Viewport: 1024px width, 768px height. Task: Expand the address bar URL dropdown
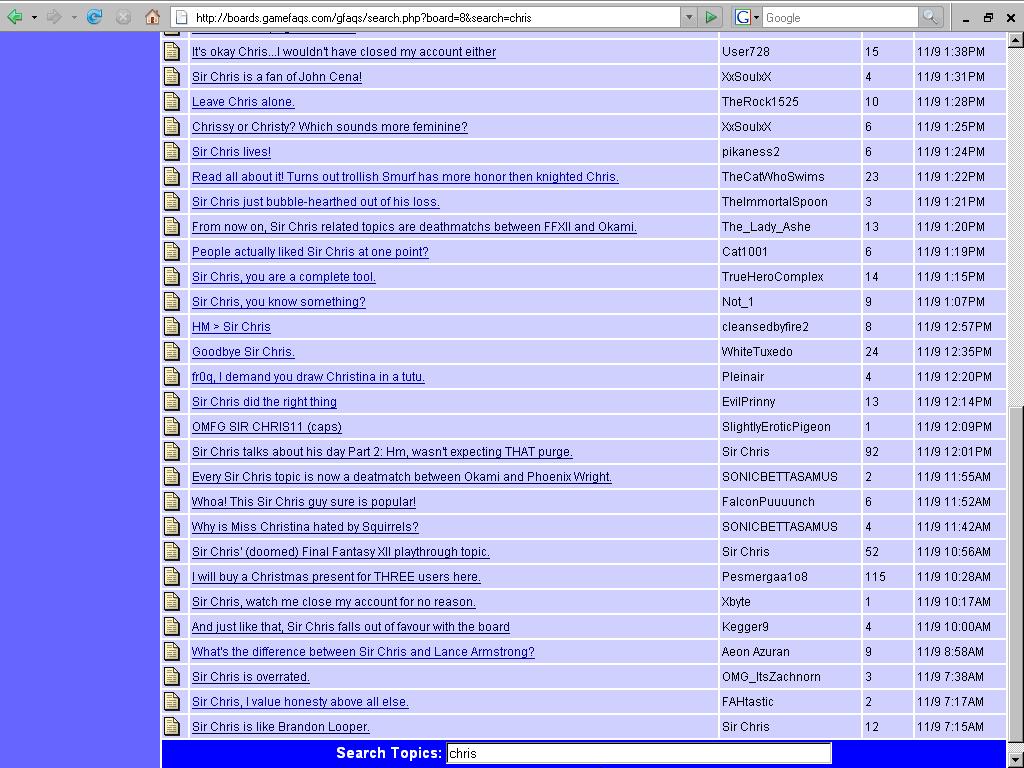click(x=688, y=17)
